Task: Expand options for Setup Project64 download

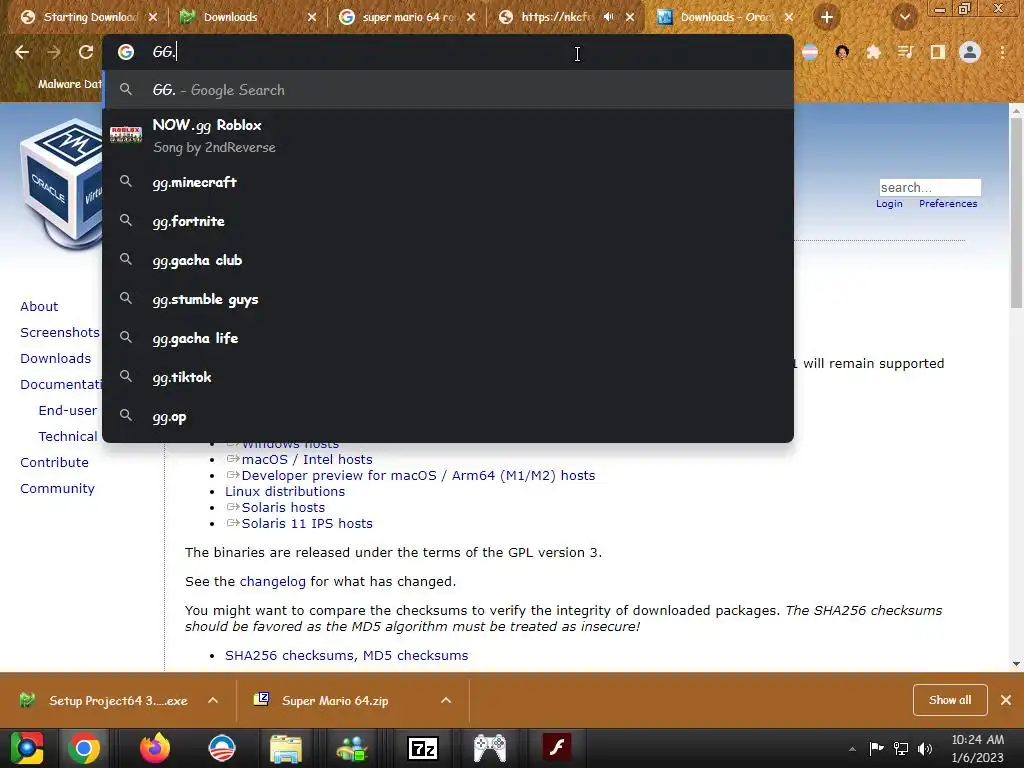Action: pyautogui.click(x=213, y=700)
